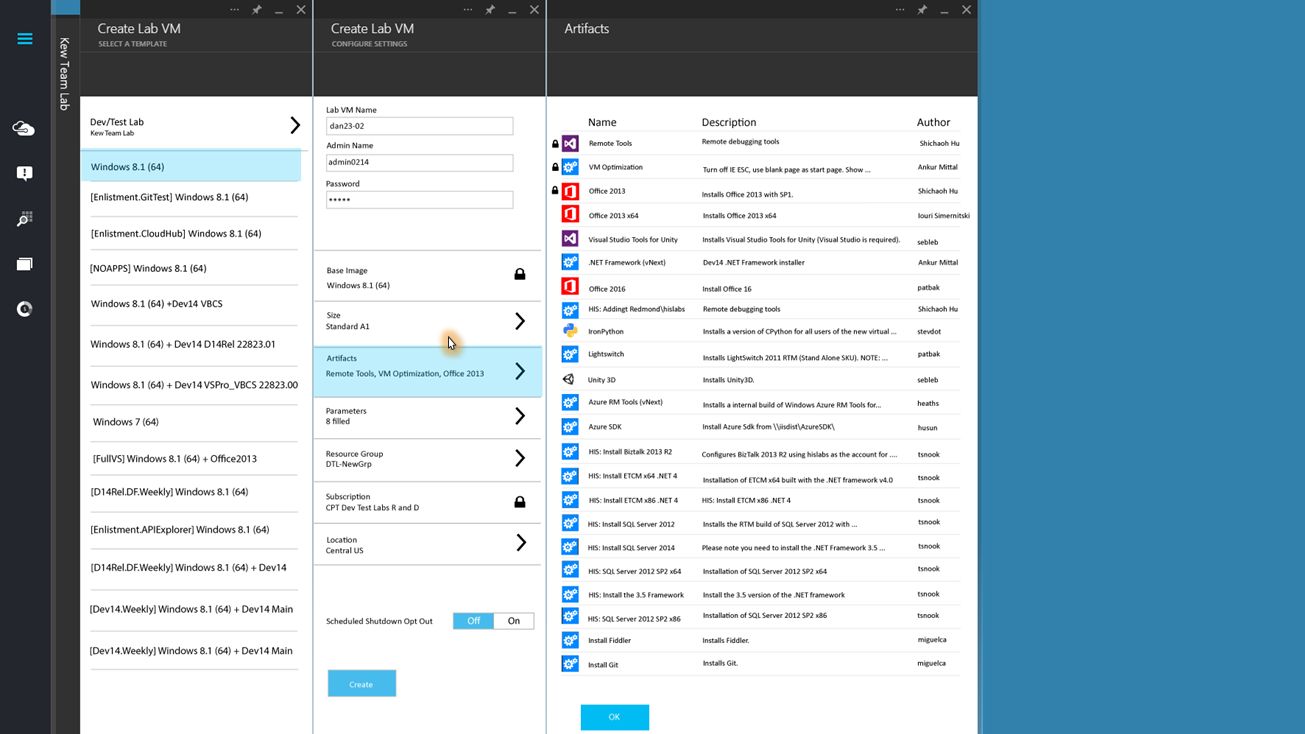The image size is (1305, 734).
Task: Click the Install Git icon
Action: (x=570, y=664)
